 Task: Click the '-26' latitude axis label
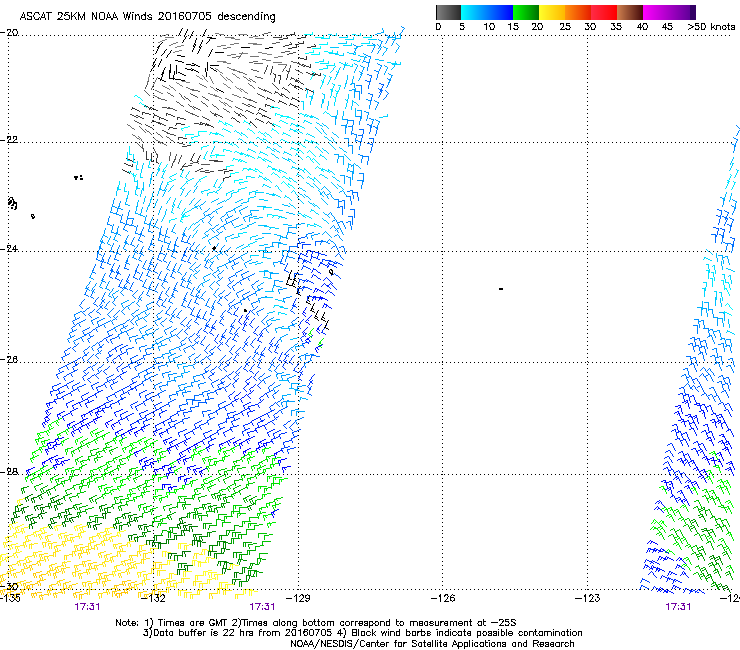click(x=9, y=360)
